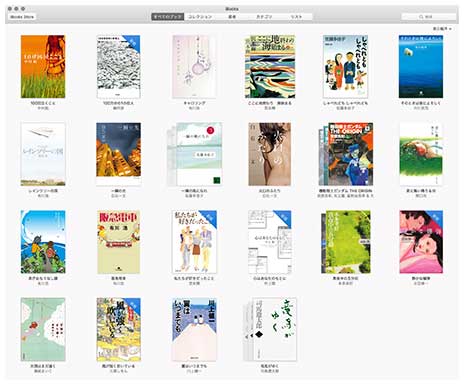Switch to the リスト tab
This screenshot has height=385, width=464.
click(x=296, y=17)
